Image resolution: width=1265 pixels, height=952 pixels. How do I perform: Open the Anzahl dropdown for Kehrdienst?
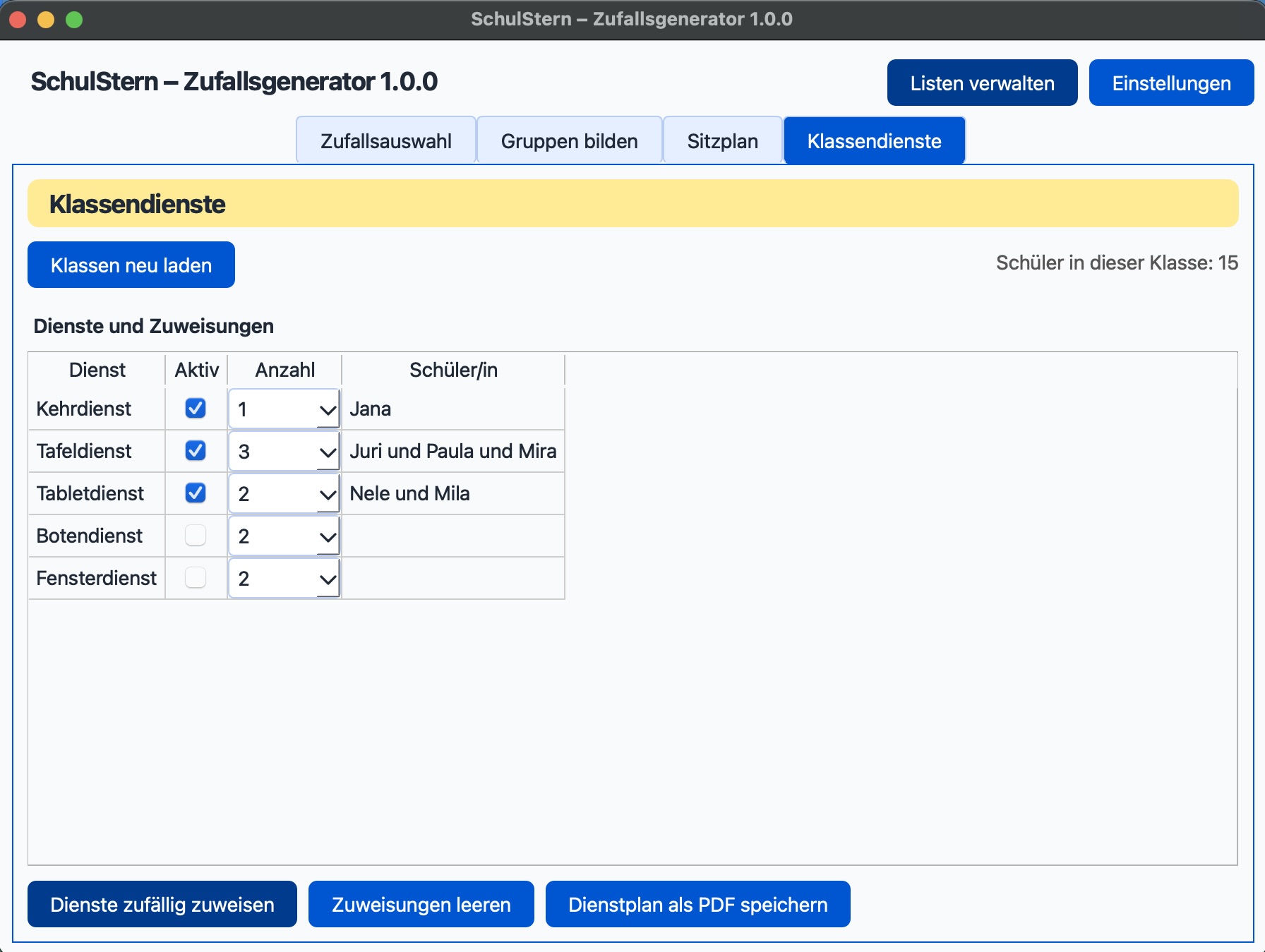283,408
